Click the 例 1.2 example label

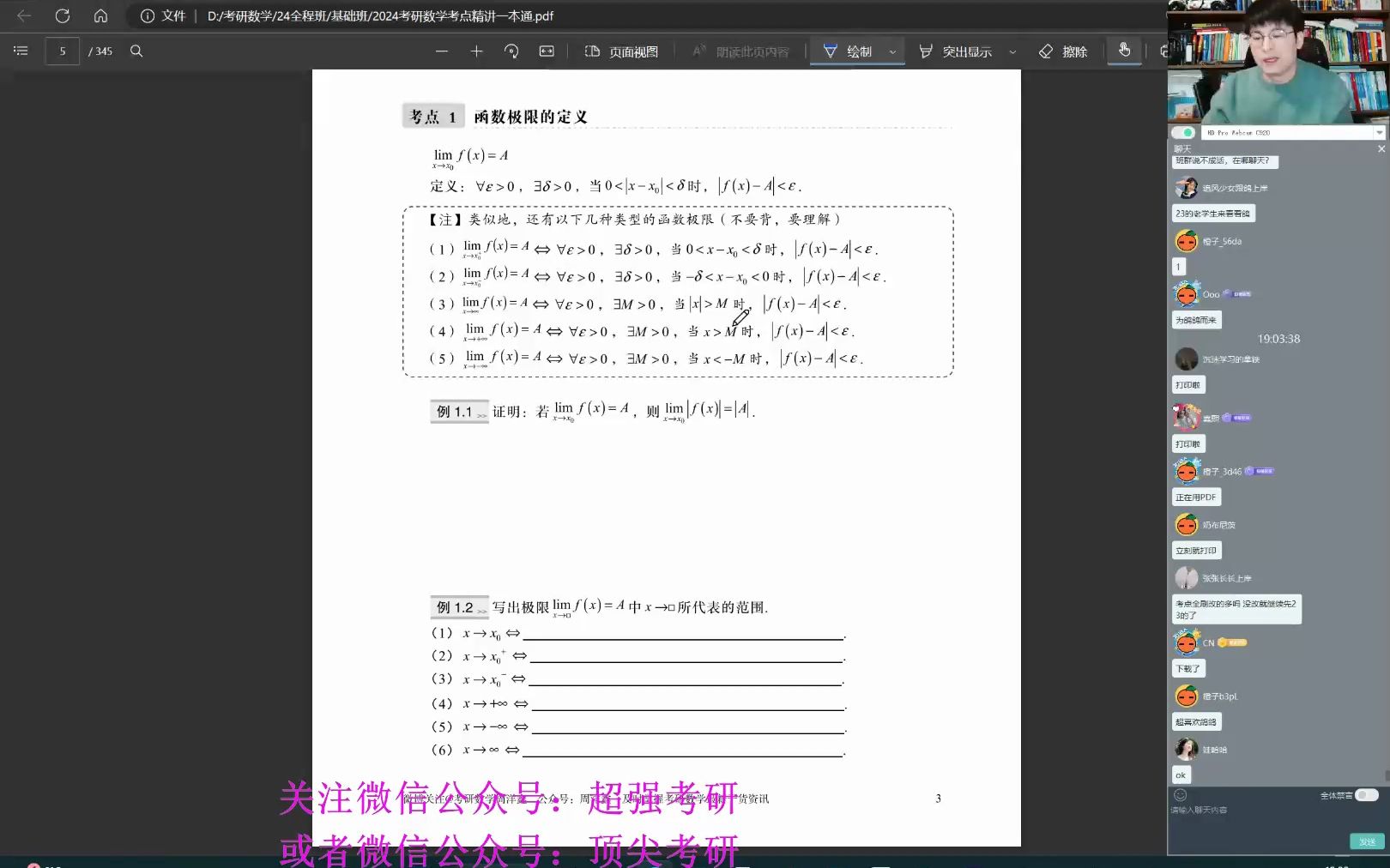(459, 607)
